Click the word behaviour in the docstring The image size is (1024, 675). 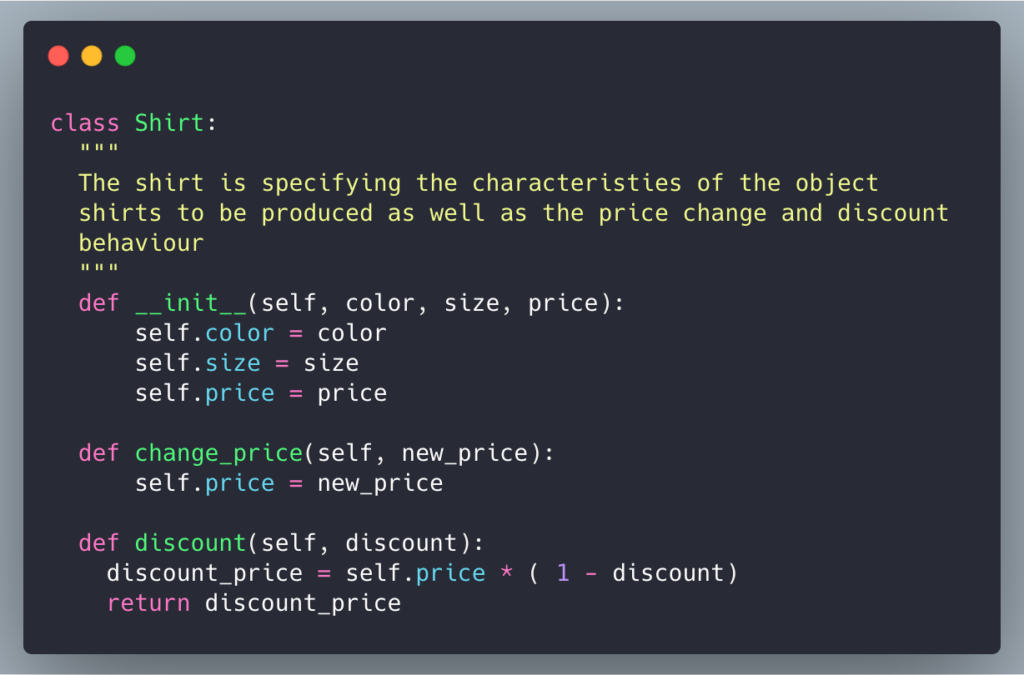141,243
